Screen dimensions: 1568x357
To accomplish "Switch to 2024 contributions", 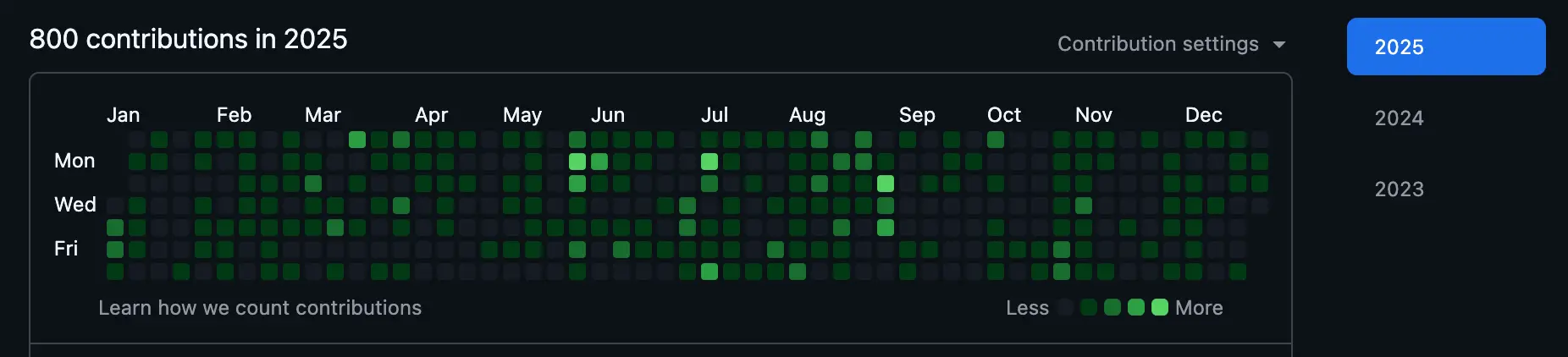I will coord(1399,118).
